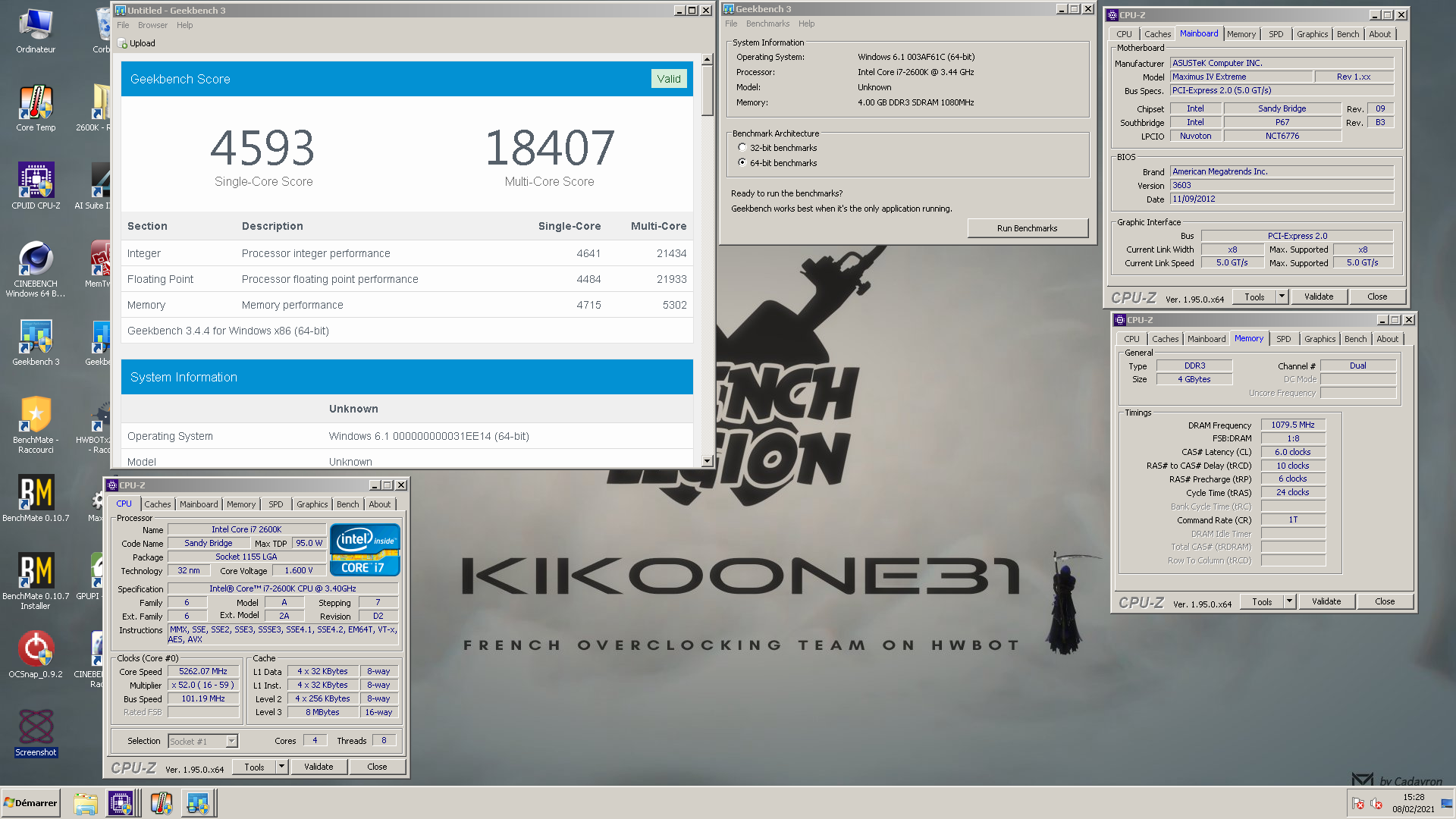Open Help menu in Geekbench 3 launcher window

(x=806, y=24)
